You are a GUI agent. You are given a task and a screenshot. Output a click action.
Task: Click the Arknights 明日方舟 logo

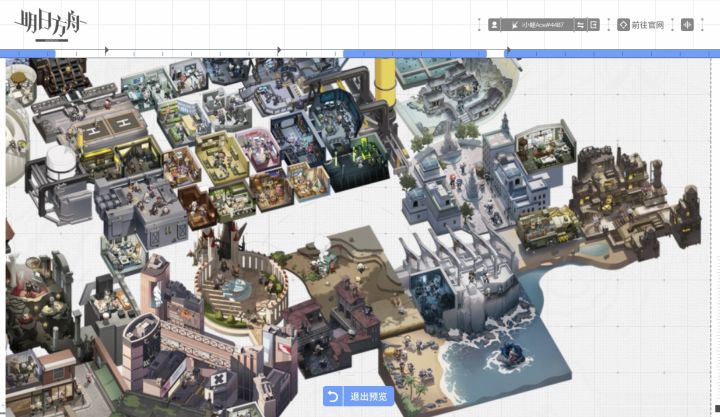50,24
